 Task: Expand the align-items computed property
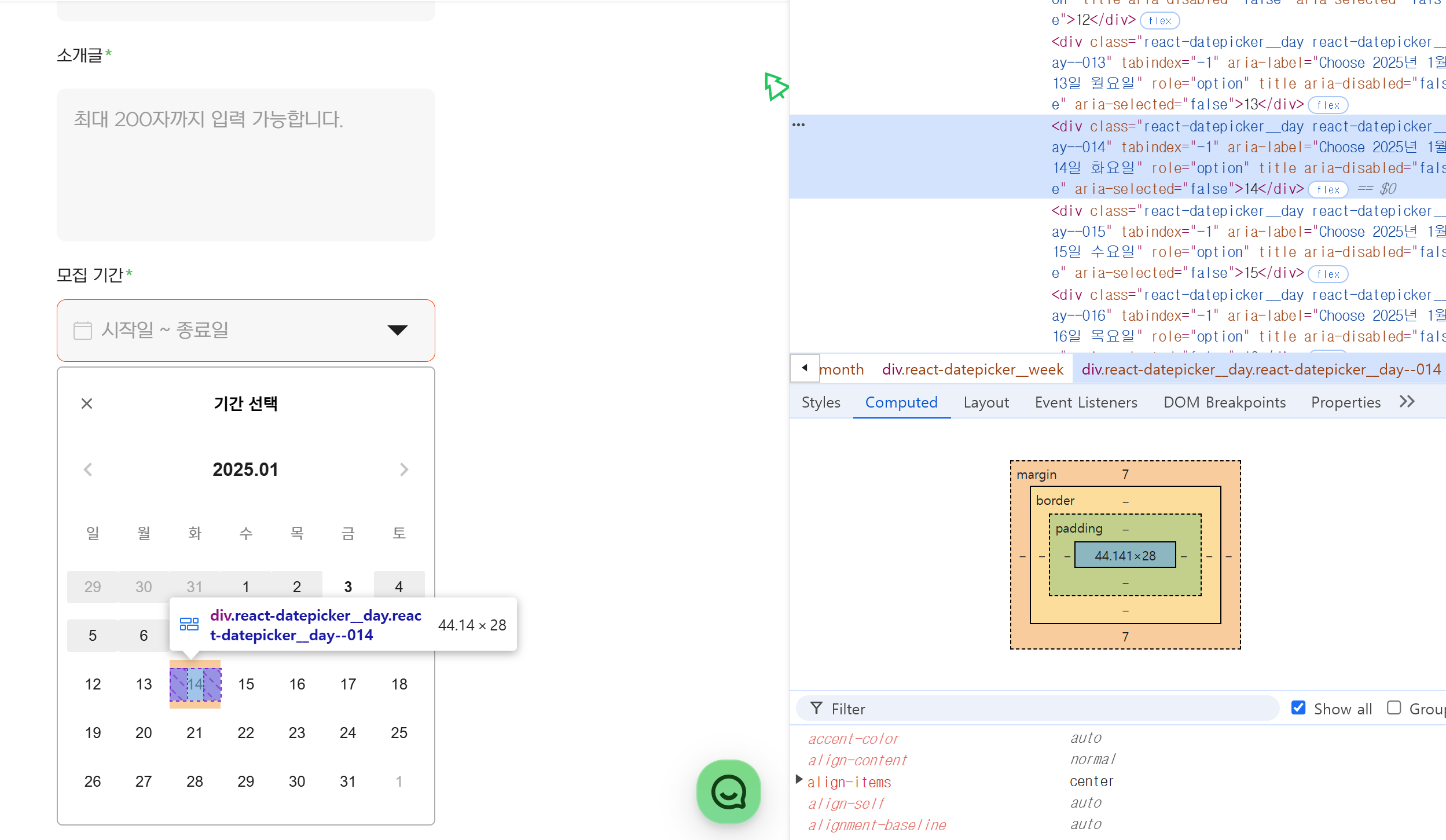point(799,780)
